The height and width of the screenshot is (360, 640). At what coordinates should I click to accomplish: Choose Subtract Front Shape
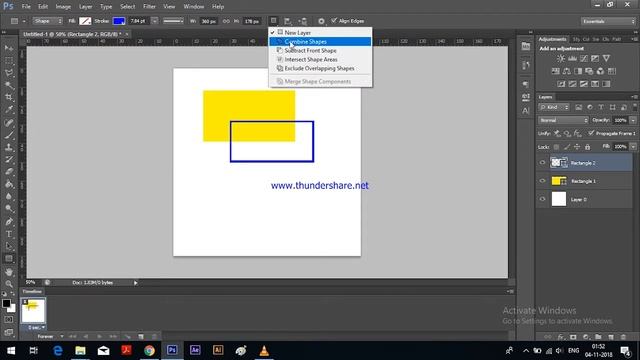(320, 51)
